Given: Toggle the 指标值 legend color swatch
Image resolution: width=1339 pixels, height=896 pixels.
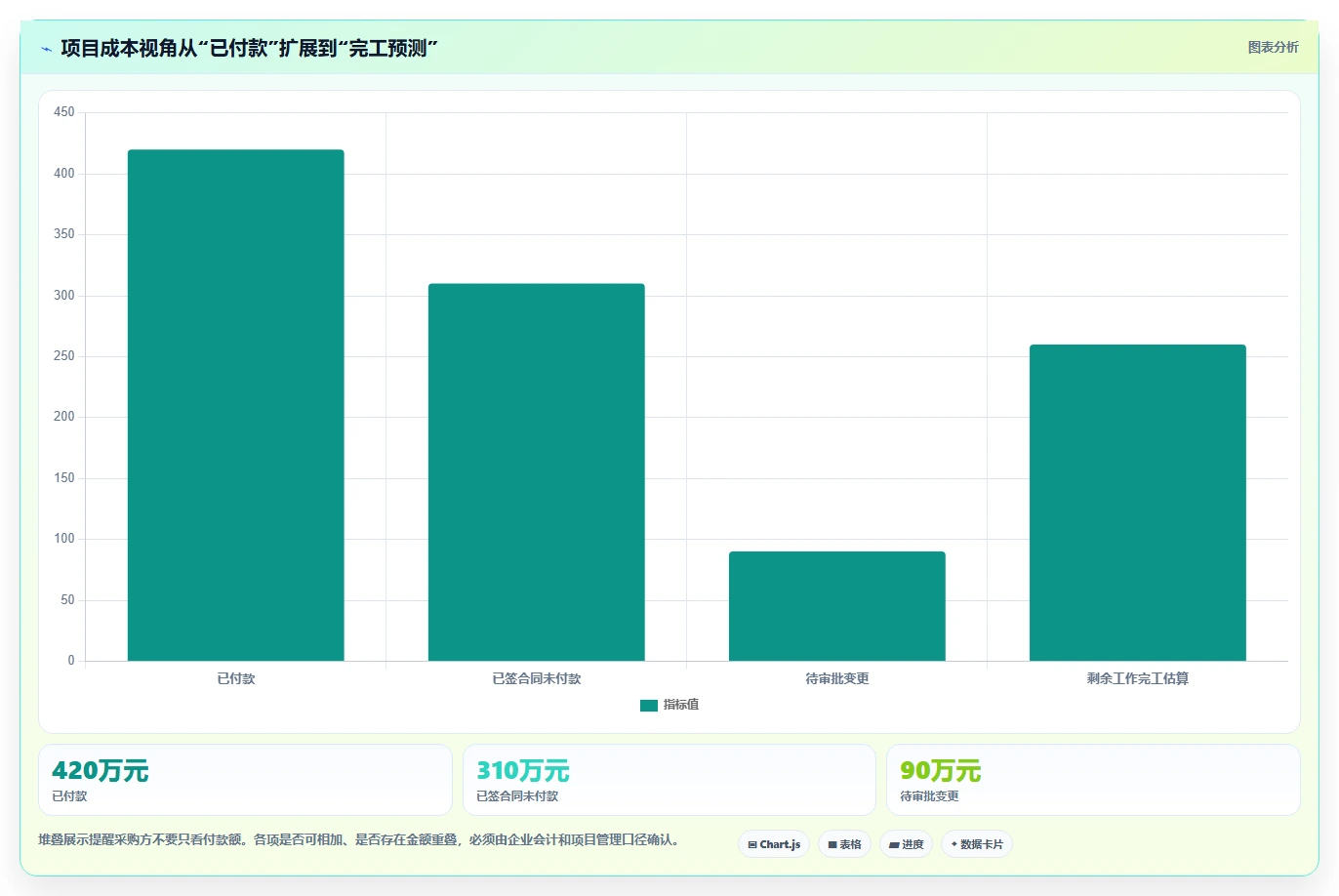Looking at the screenshot, I should click(649, 705).
